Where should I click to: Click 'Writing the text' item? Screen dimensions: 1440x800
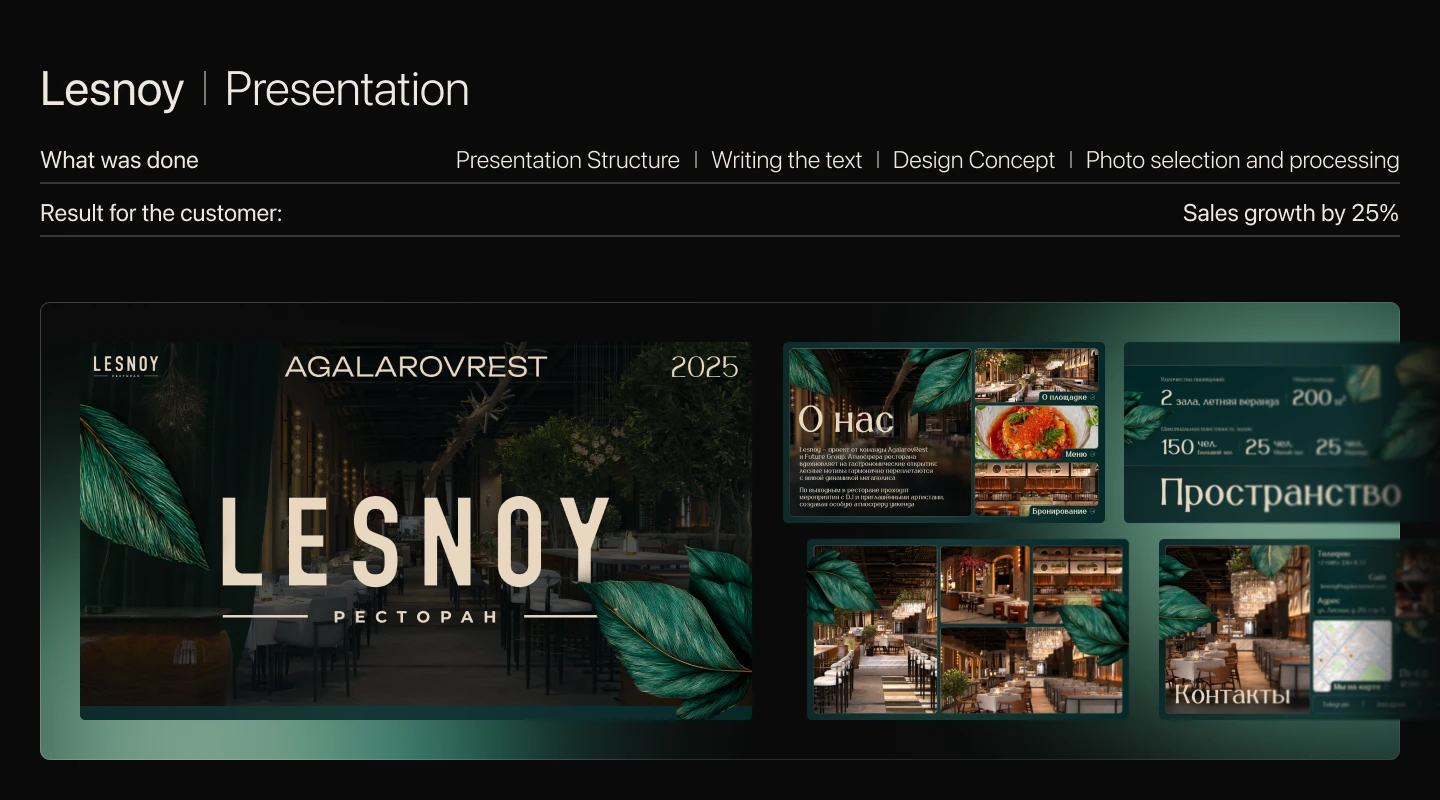[x=786, y=160]
